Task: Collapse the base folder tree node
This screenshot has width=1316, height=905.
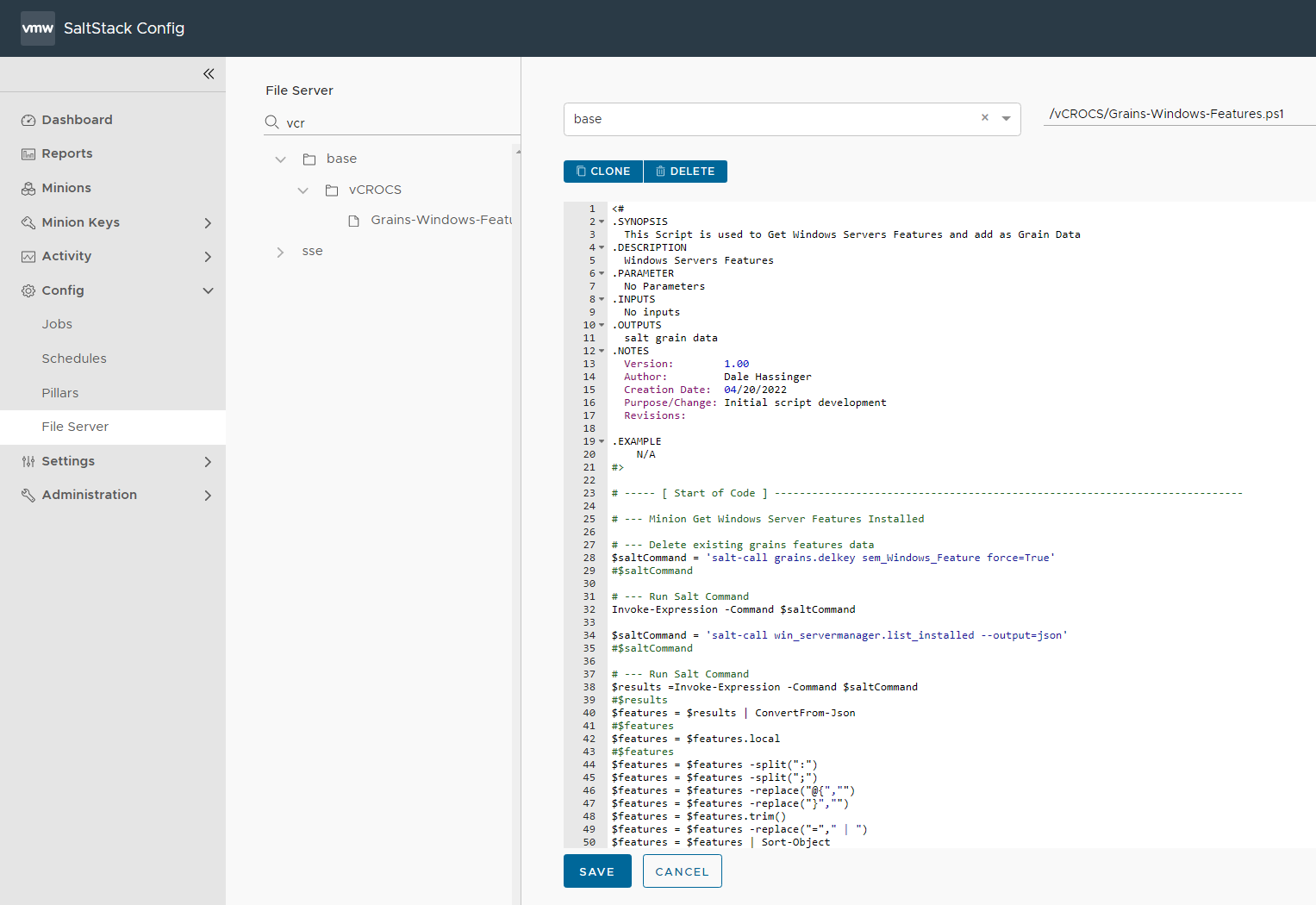Action: pyautogui.click(x=280, y=159)
